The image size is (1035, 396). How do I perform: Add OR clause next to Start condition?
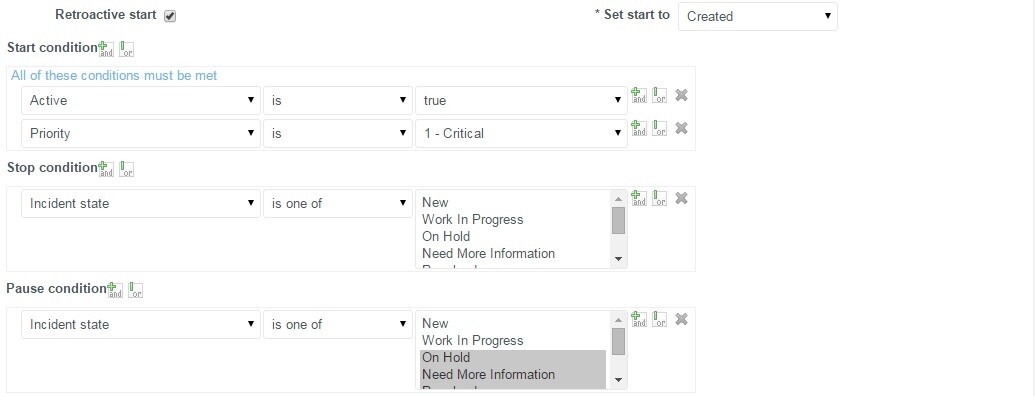coord(127,49)
